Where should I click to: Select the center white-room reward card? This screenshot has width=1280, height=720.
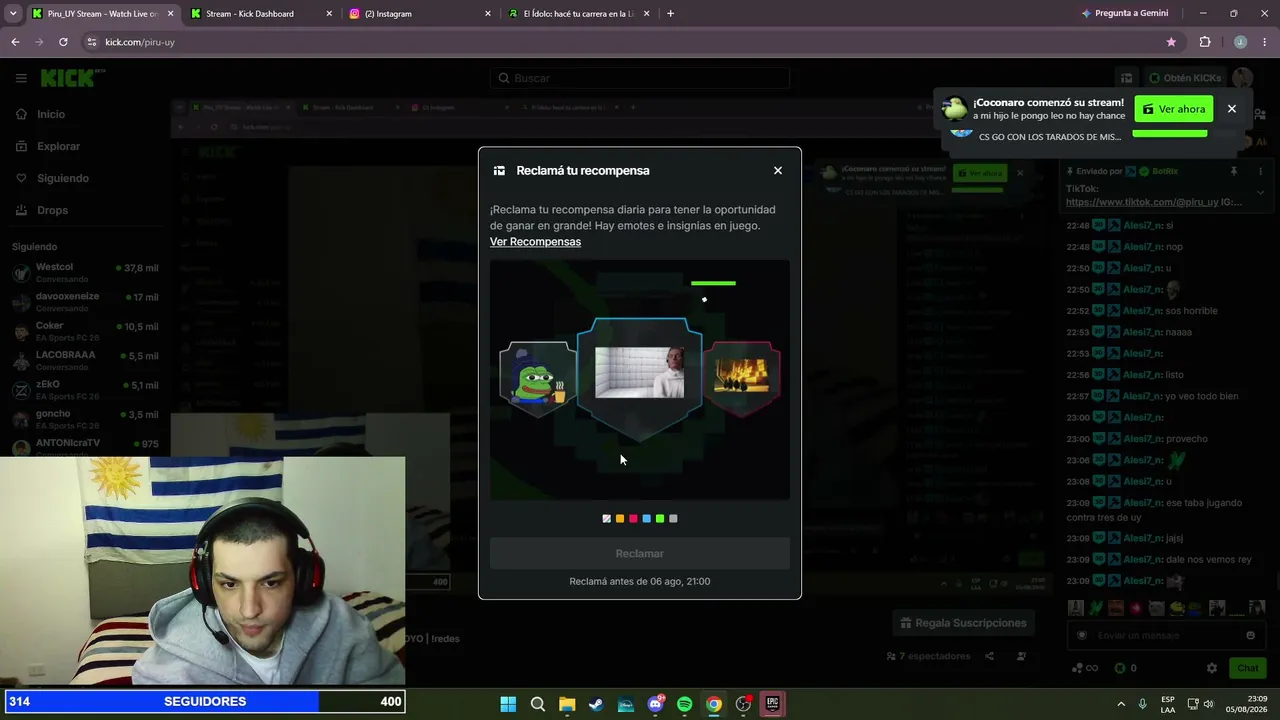pos(640,378)
